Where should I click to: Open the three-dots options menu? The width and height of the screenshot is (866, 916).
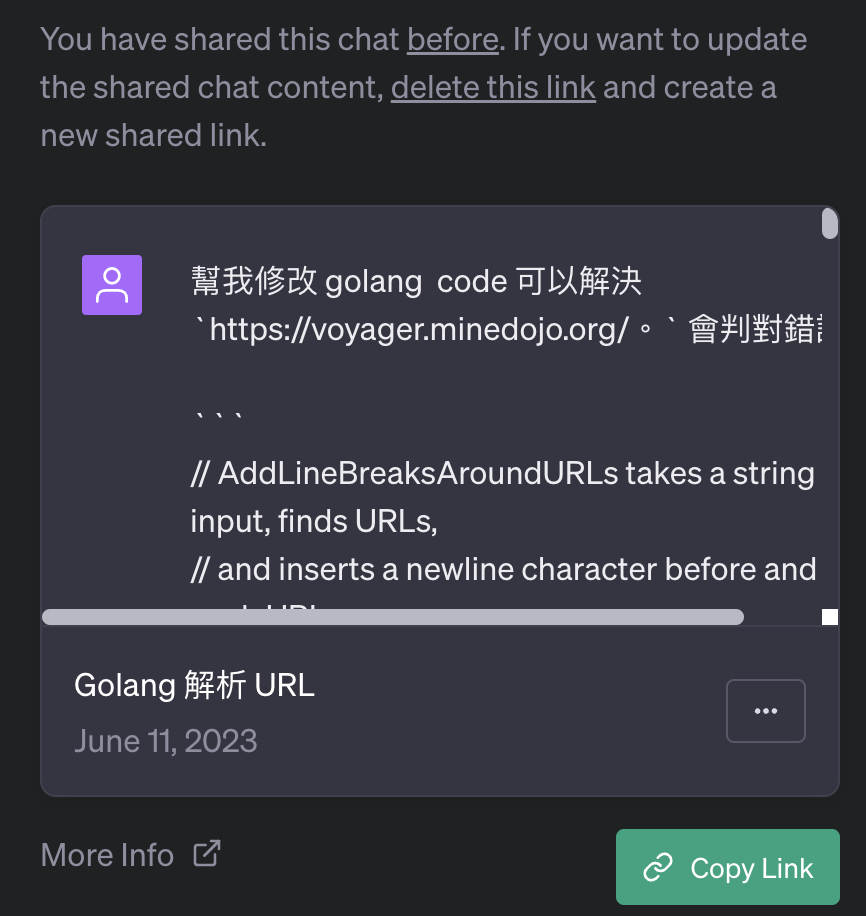click(765, 710)
